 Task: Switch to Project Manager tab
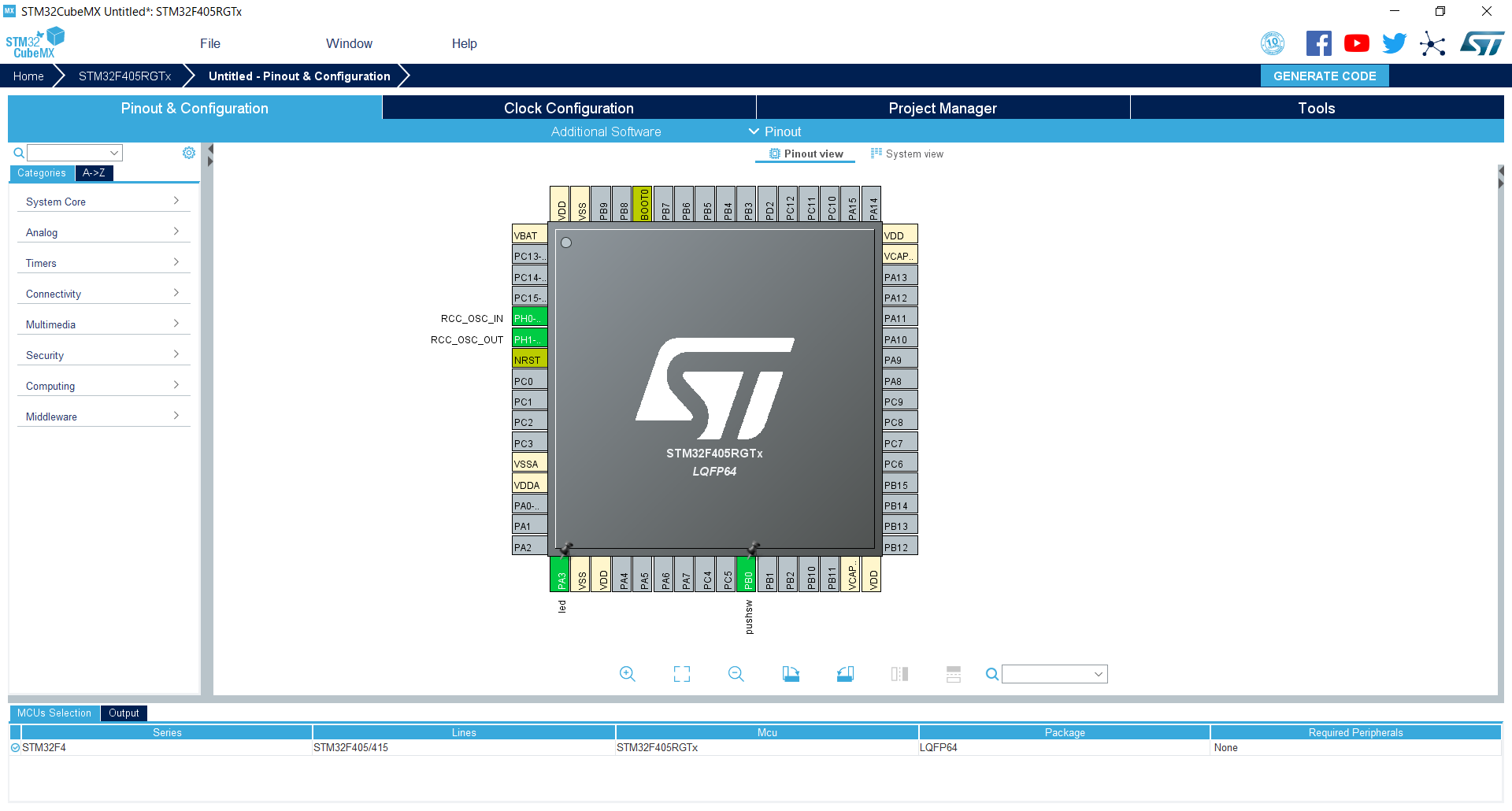pos(943,108)
